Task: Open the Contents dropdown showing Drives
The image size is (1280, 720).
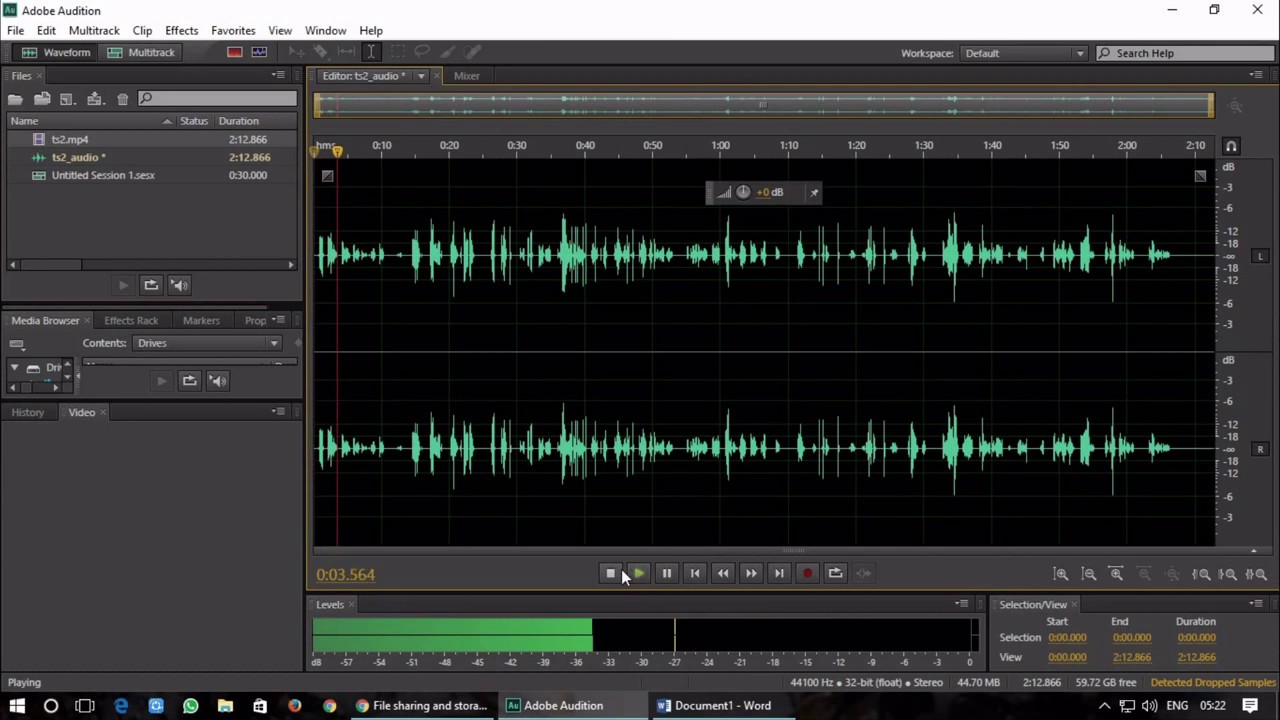Action: [x=208, y=343]
